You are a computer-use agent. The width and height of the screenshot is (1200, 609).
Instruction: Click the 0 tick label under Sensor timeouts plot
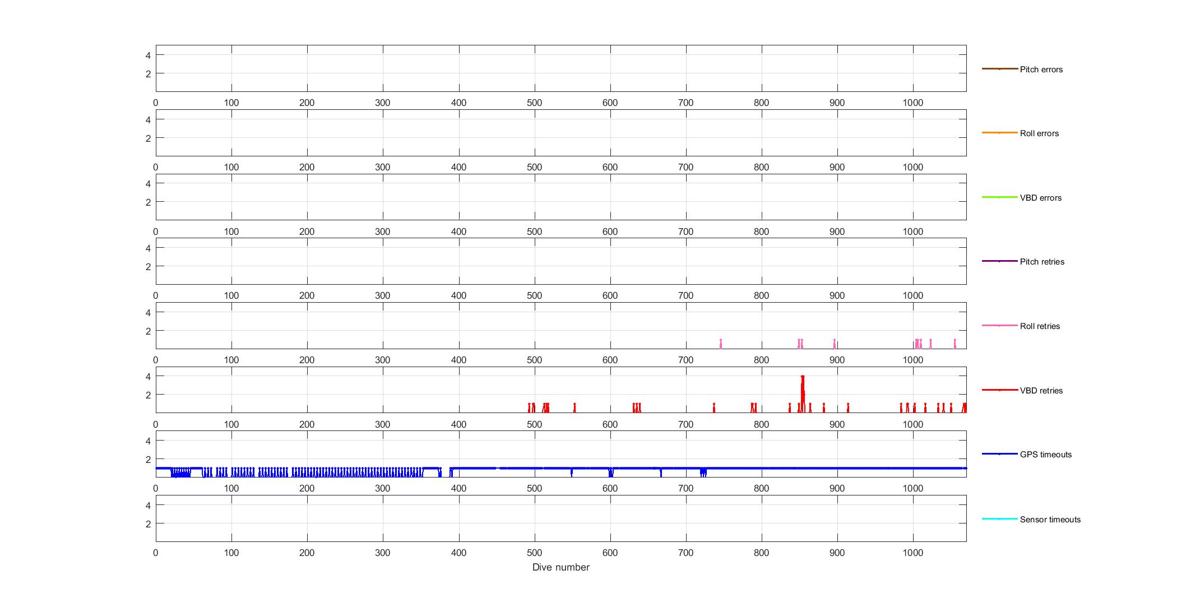tap(155, 551)
